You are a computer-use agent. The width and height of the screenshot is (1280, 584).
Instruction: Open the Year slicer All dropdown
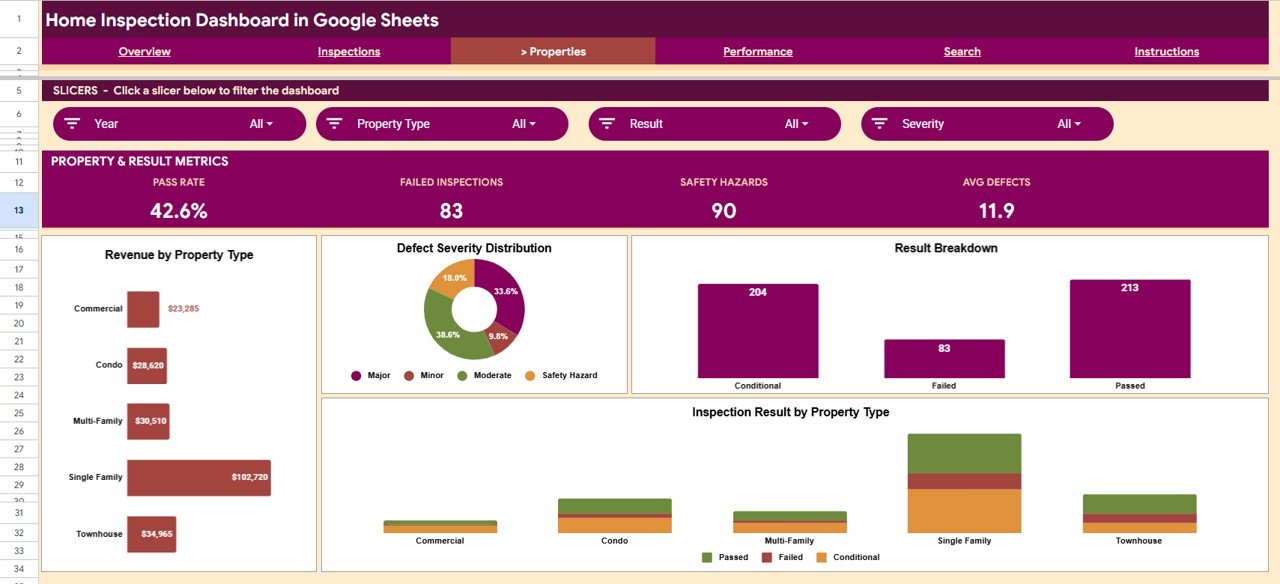(x=261, y=124)
